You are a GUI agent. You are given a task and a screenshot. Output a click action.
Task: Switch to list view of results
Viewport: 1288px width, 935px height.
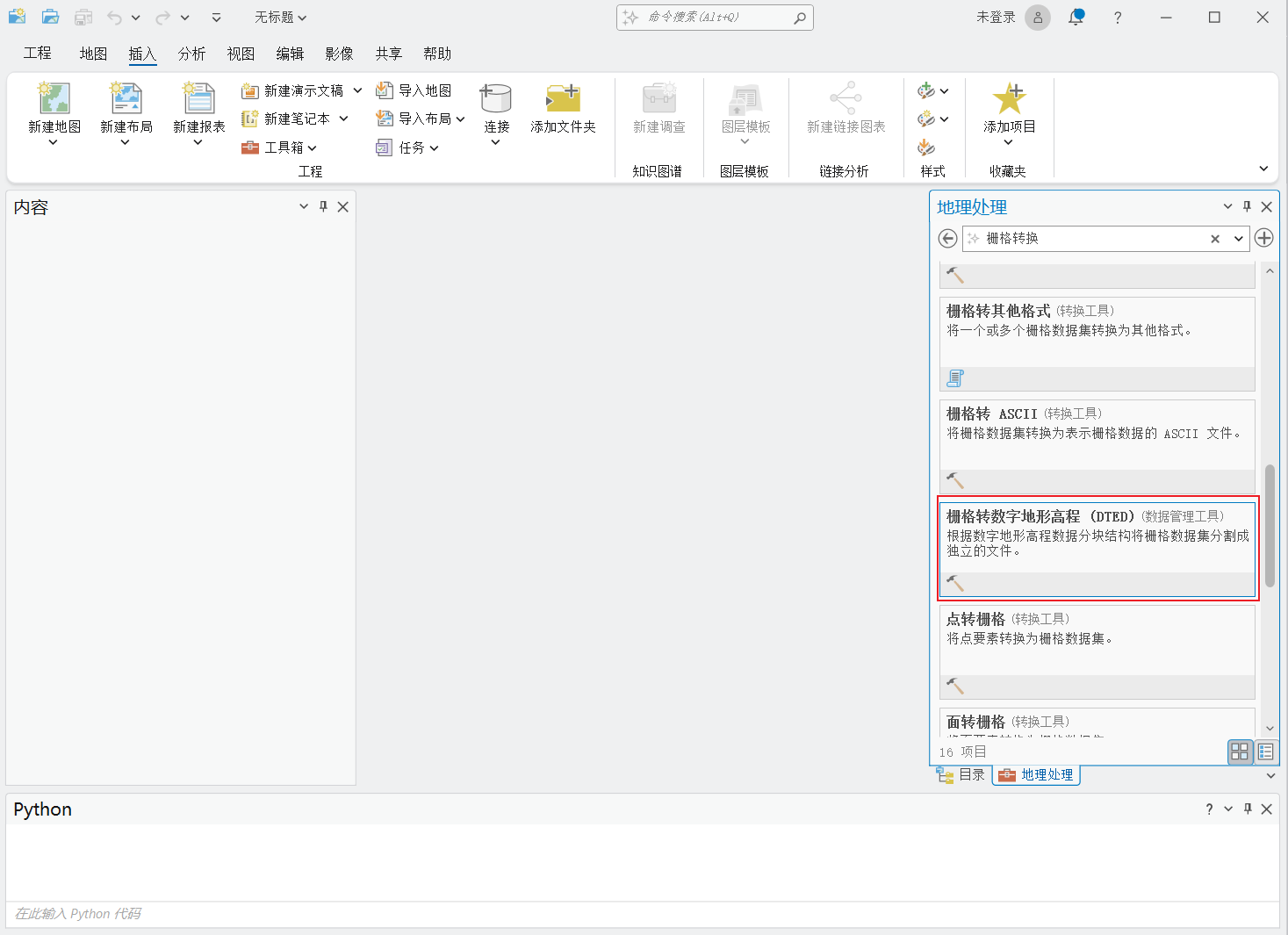tap(1265, 752)
